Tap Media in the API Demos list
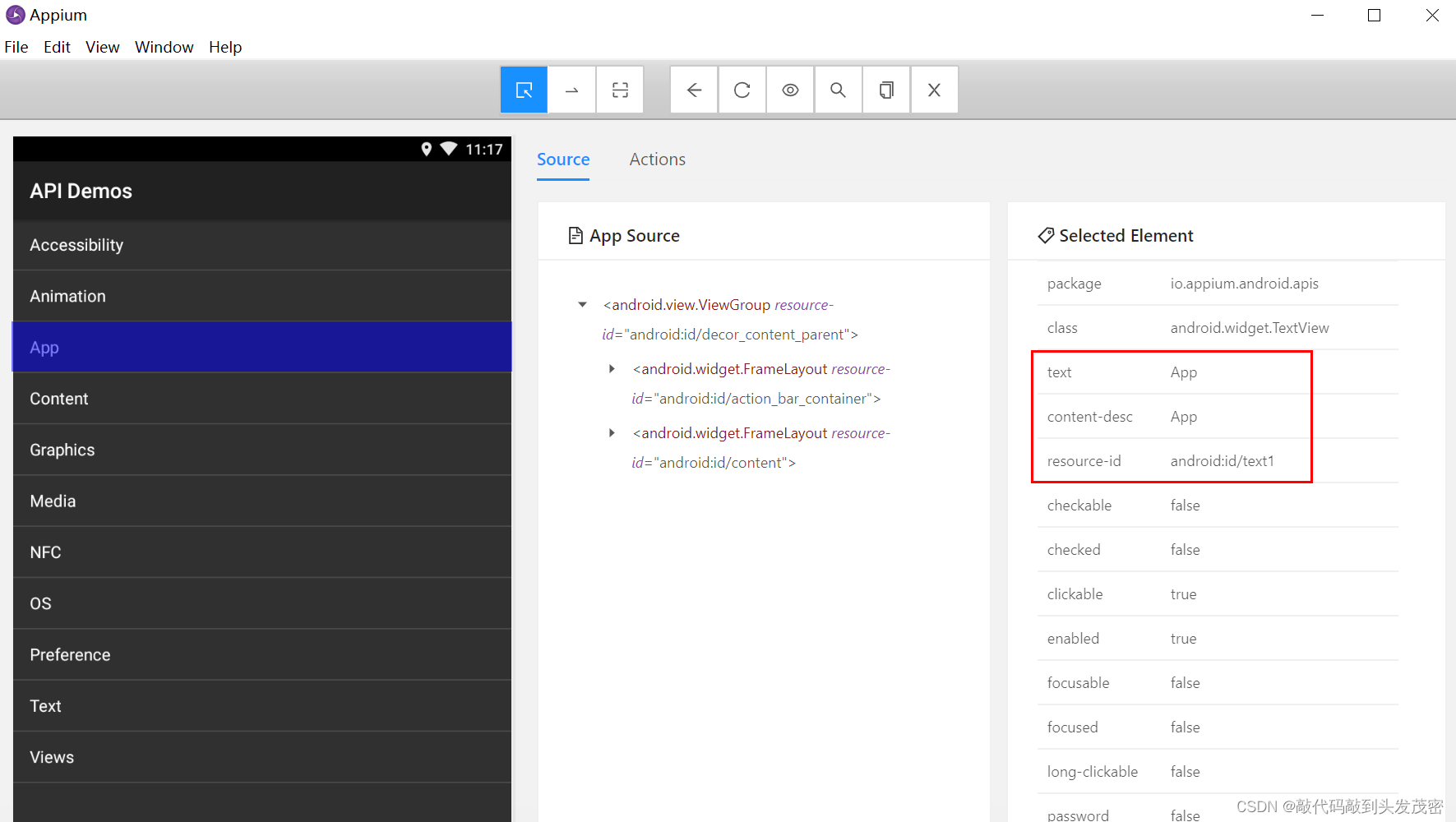This screenshot has height=822, width=1456. click(x=262, y=501)
